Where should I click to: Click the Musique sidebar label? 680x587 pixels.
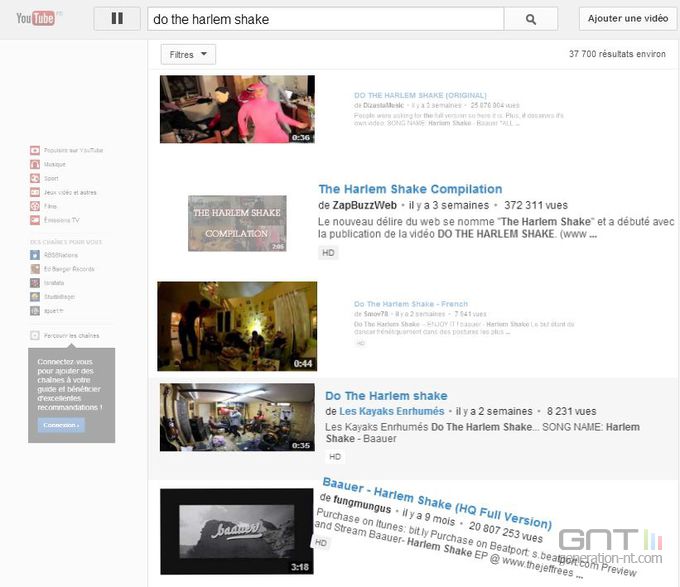(x=55, y=164)
